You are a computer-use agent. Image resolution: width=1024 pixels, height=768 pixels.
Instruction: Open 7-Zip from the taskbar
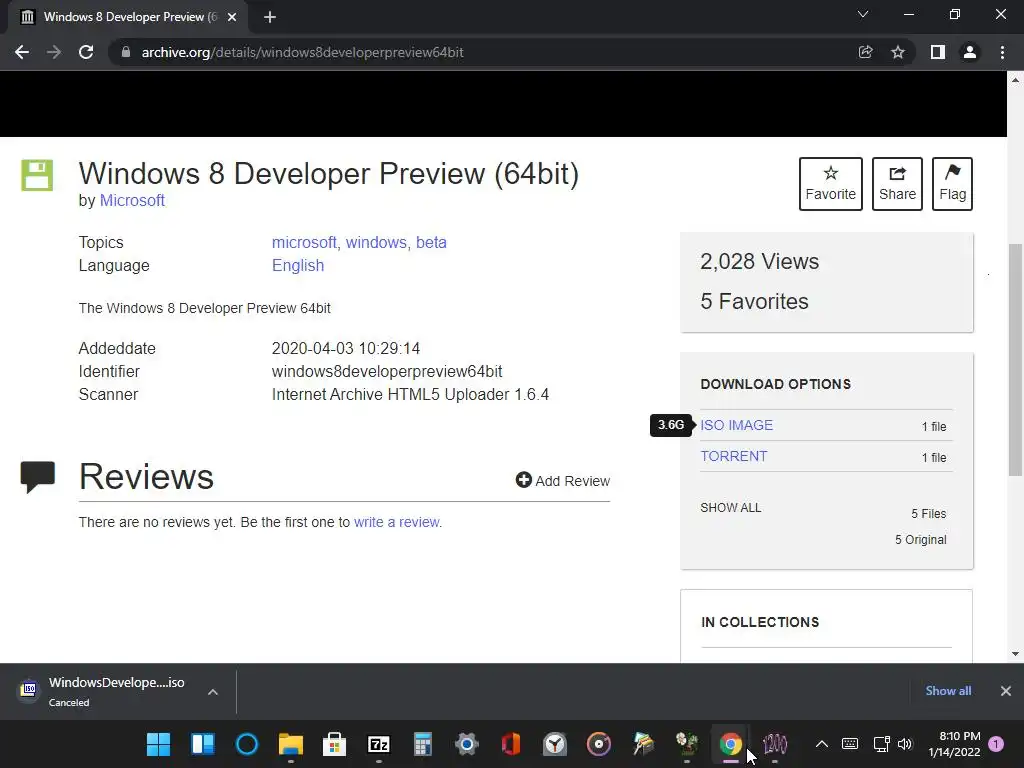click(x=379, y=744)
